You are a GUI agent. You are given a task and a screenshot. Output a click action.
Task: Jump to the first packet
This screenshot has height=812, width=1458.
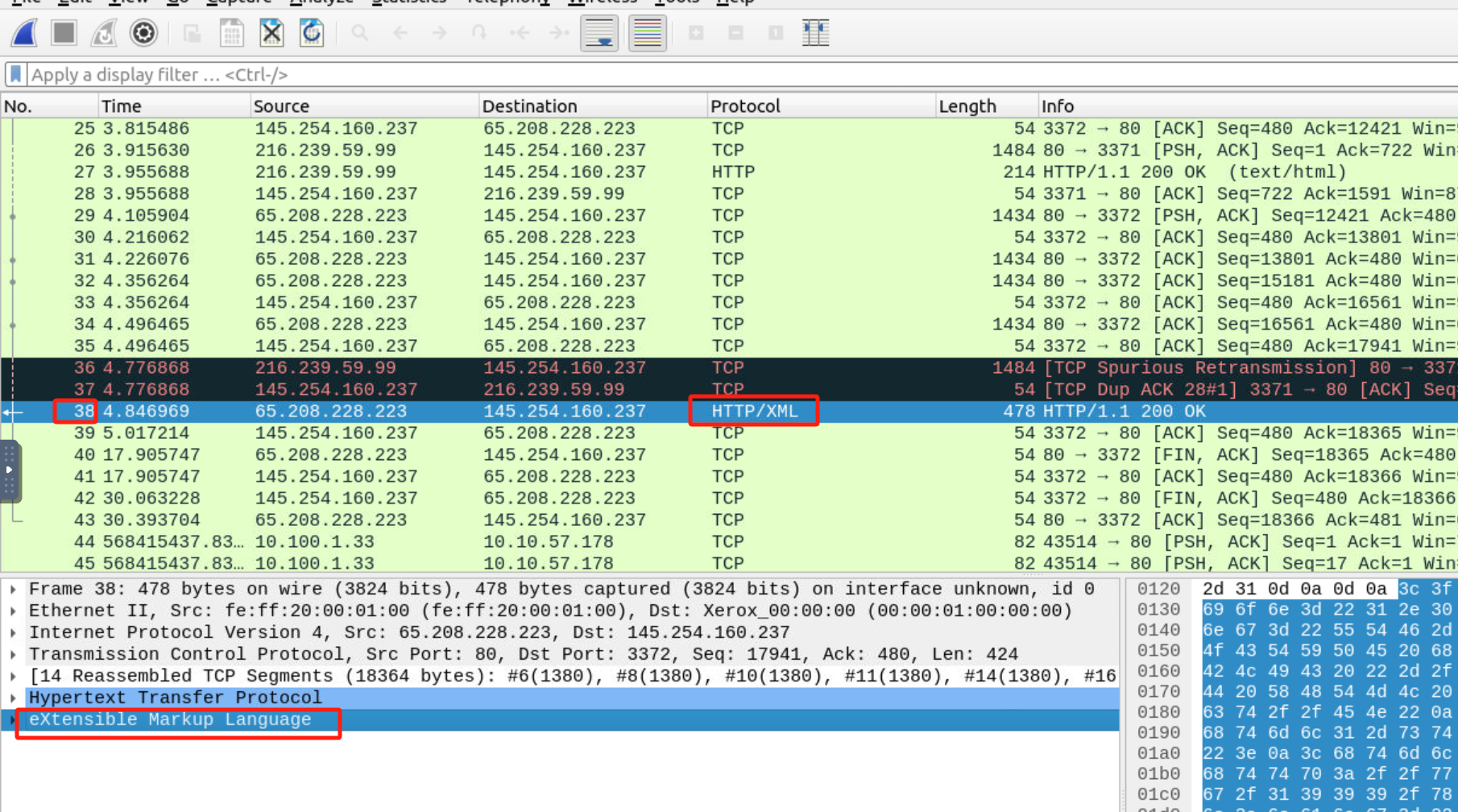[520, 33]
